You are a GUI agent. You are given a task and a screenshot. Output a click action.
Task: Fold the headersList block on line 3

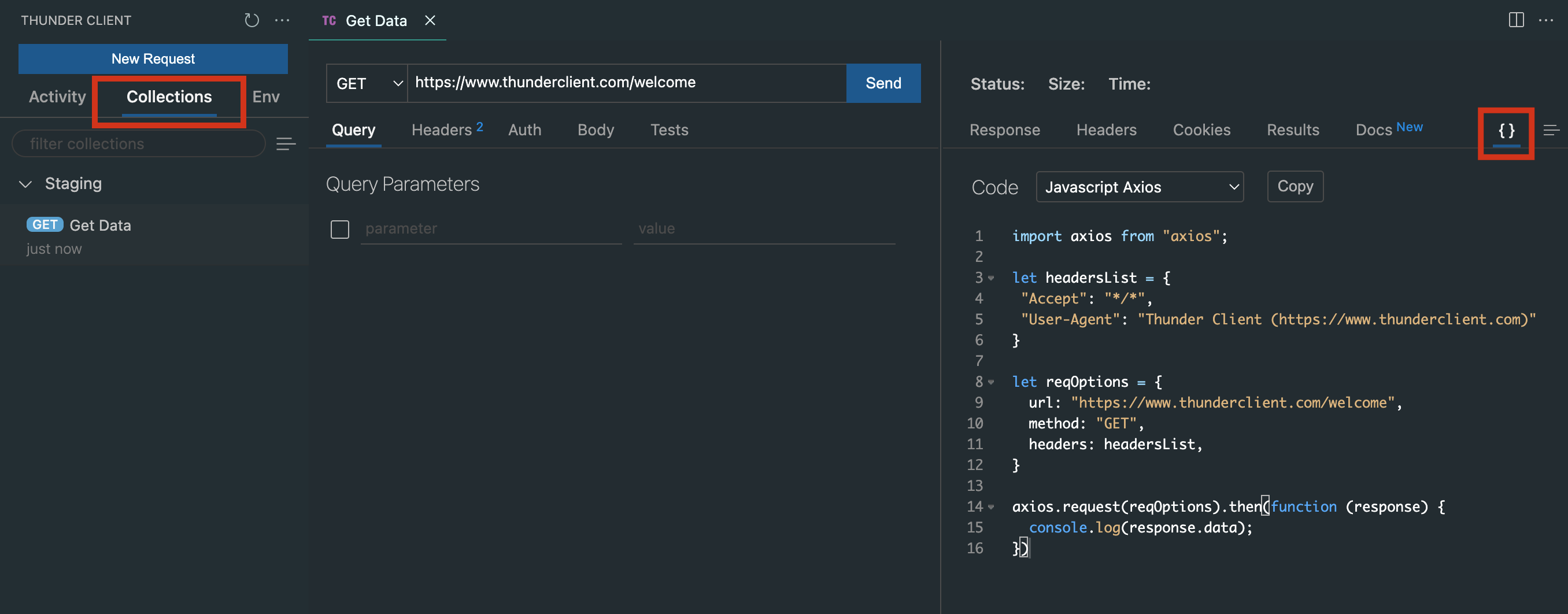click(x=991, y=278)
